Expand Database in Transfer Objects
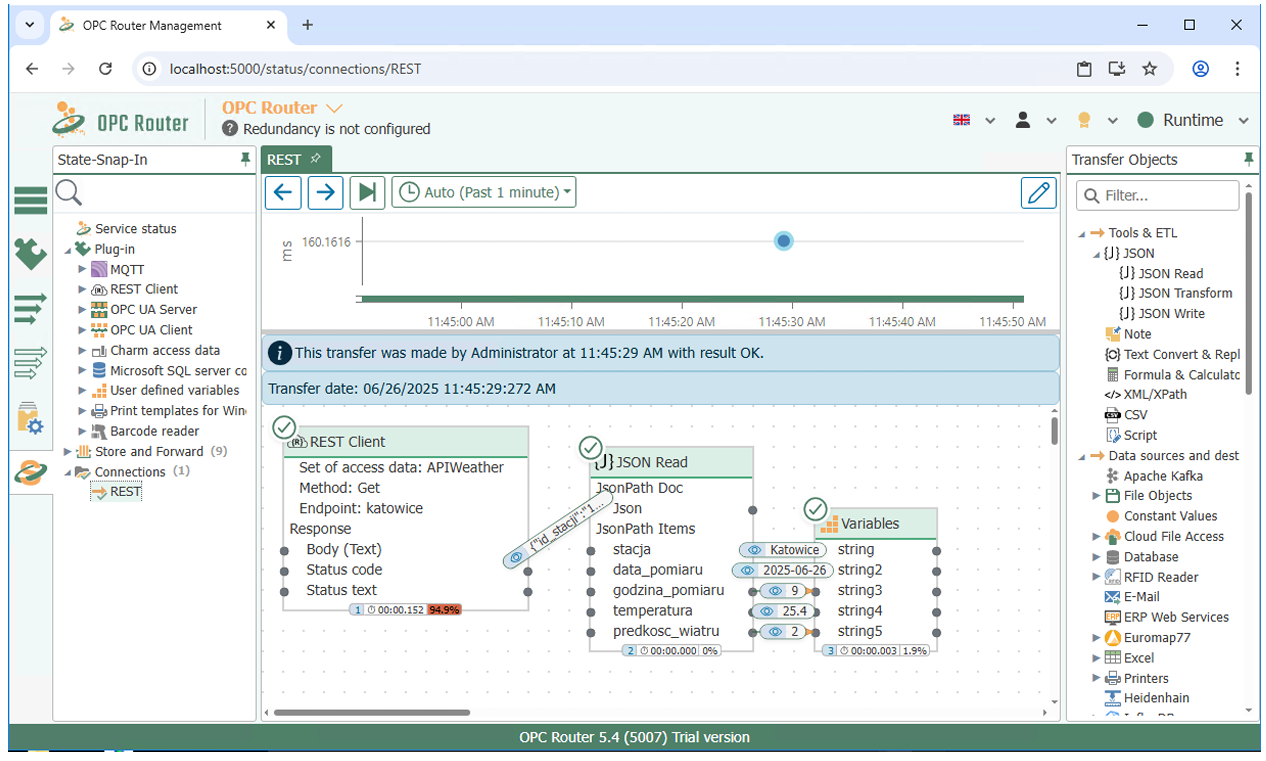 [1097, 557]
